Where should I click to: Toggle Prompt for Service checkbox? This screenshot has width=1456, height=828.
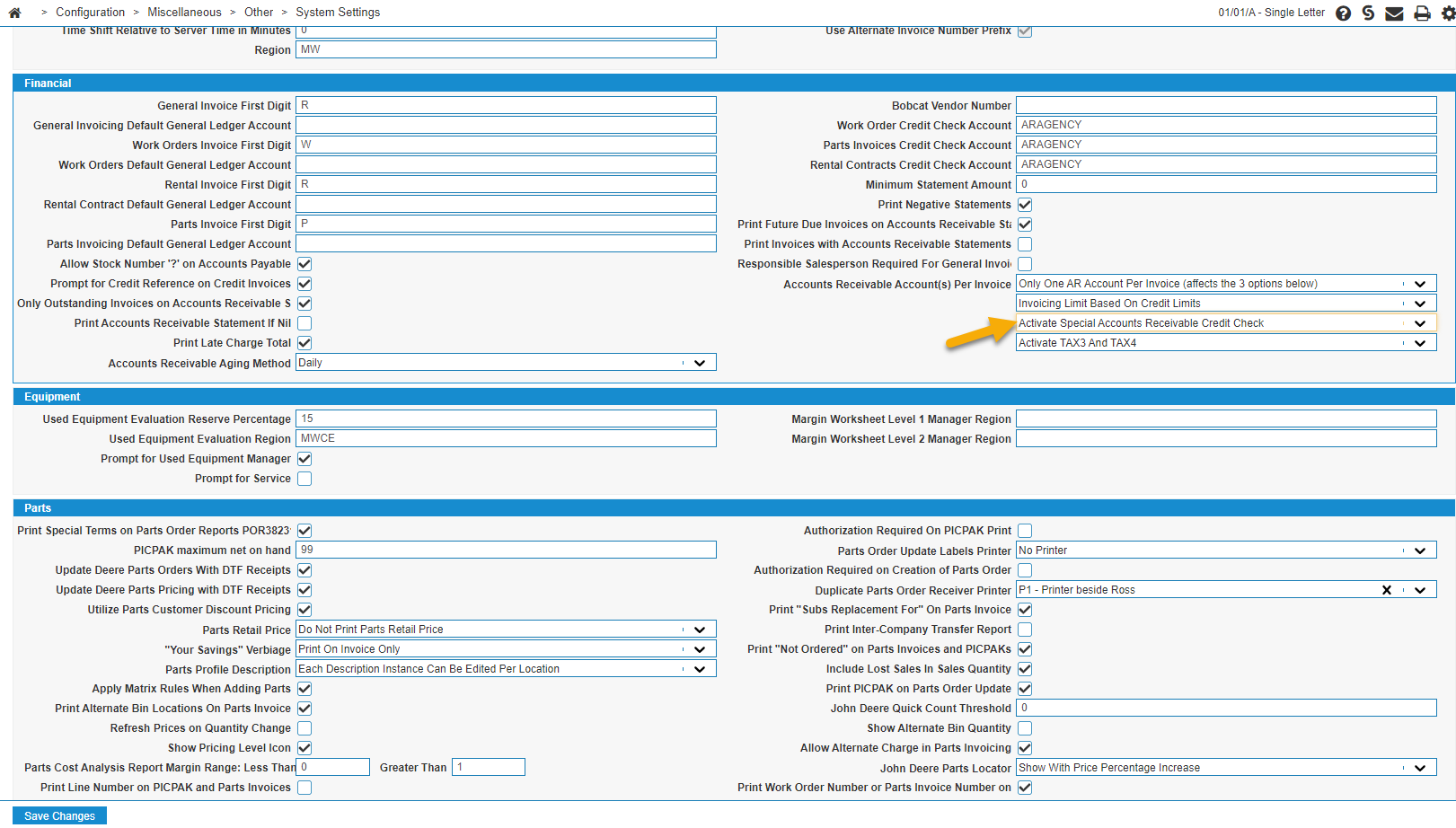(x=304, y=479)
